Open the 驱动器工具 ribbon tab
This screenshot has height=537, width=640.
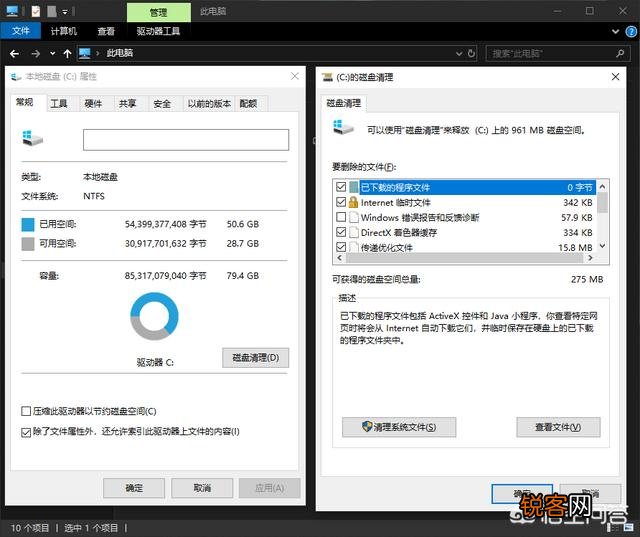158,31
